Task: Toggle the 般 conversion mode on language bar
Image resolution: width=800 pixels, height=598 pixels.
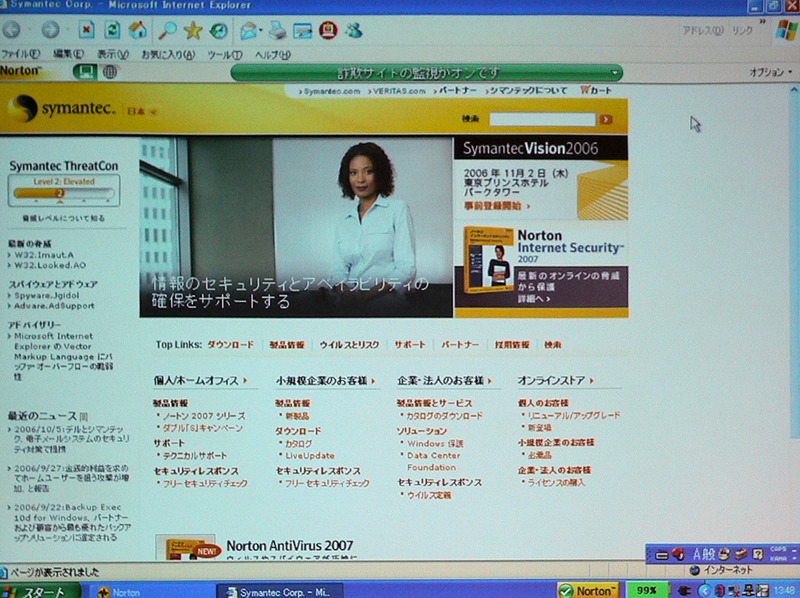Action: pyautogui.click(x=709, y=554)
